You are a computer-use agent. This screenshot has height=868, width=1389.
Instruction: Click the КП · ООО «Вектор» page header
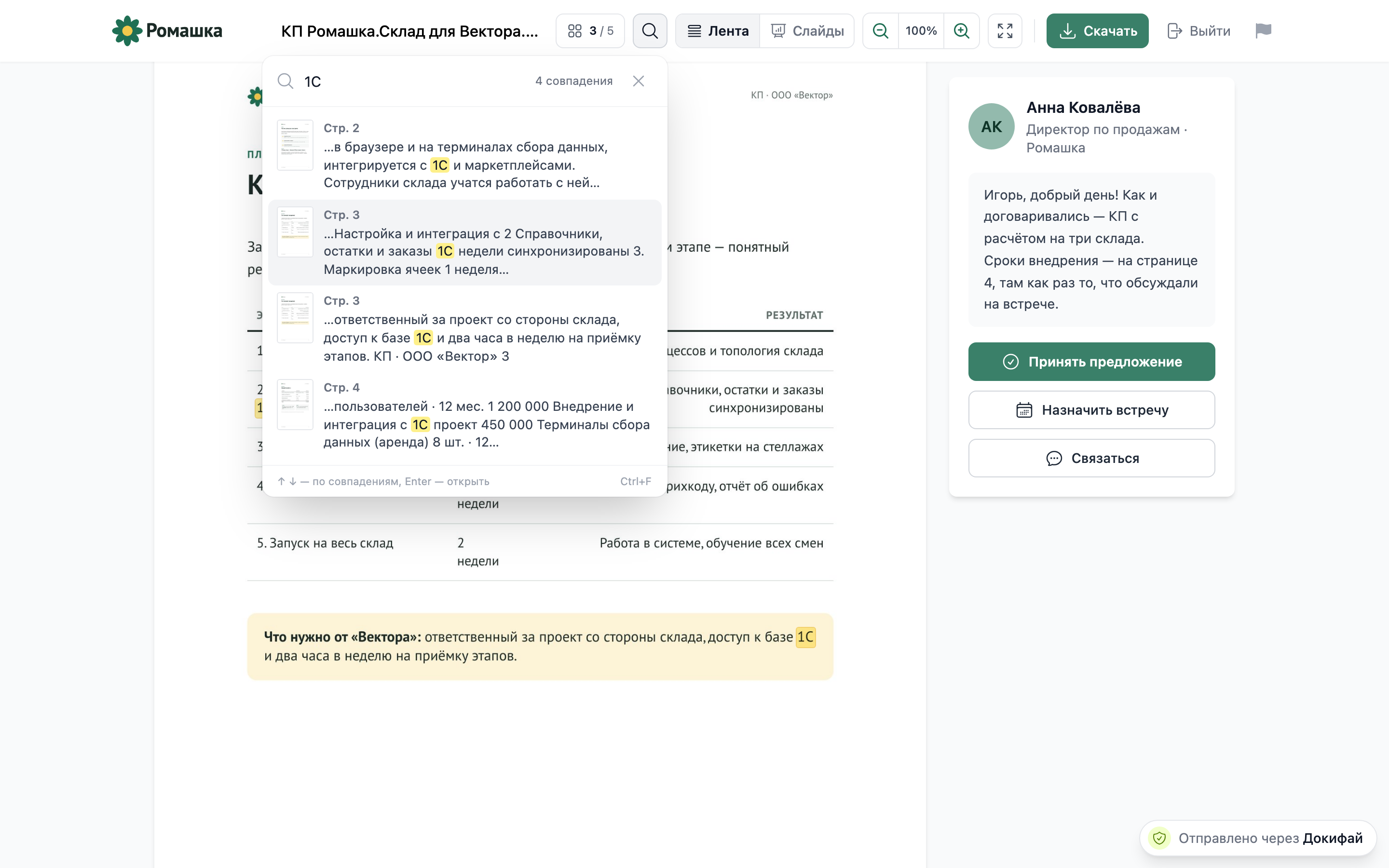(791, 95)
